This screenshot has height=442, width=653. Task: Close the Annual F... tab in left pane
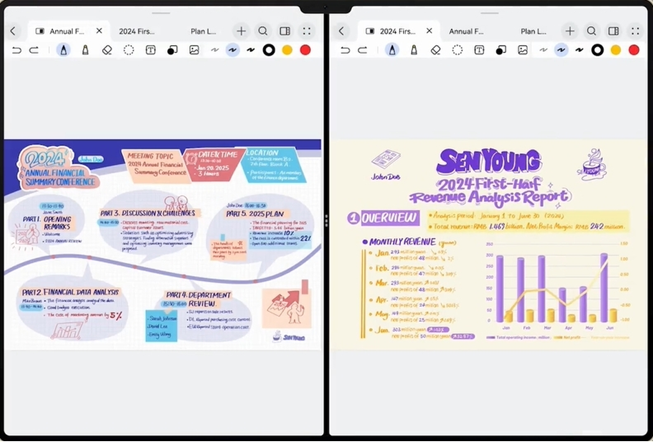(99, 31)
